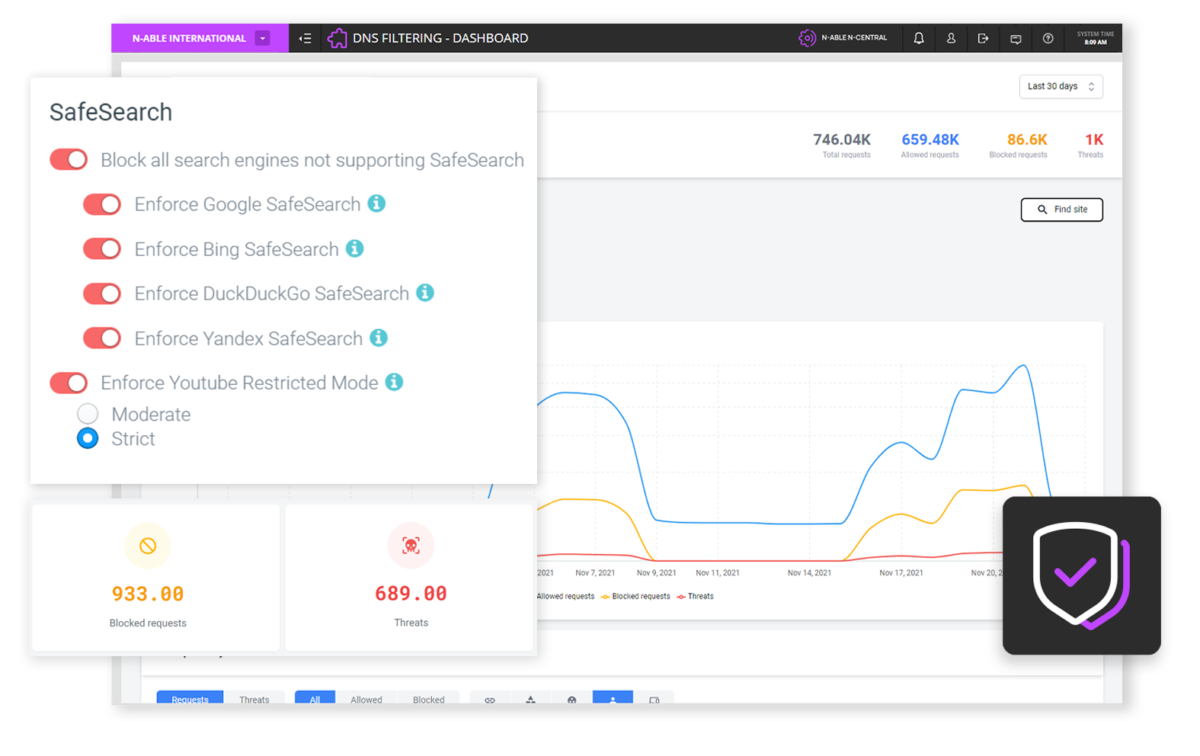Toggle Enforce Youtube Restricted Mode switch
1200x756 pixels.
point(69,382)
